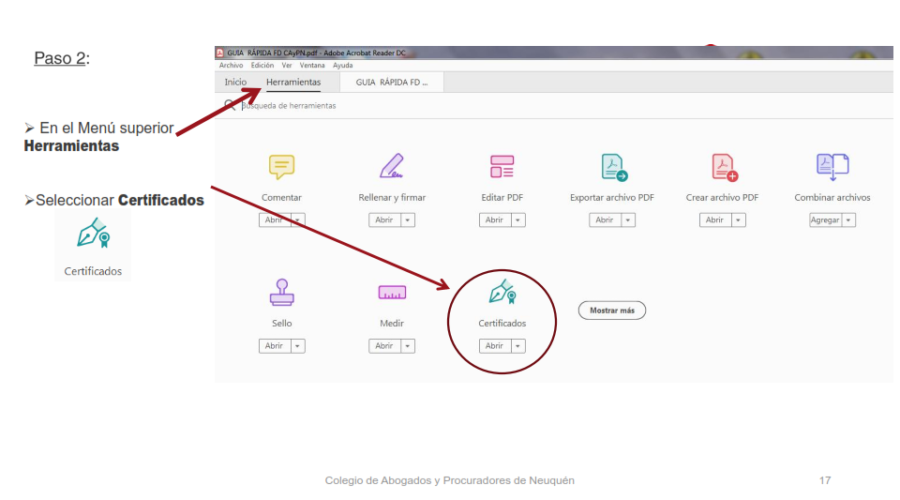Viewport: 900px width, 500px height.
Task: Click the page number 17
Action: point(825,480)
